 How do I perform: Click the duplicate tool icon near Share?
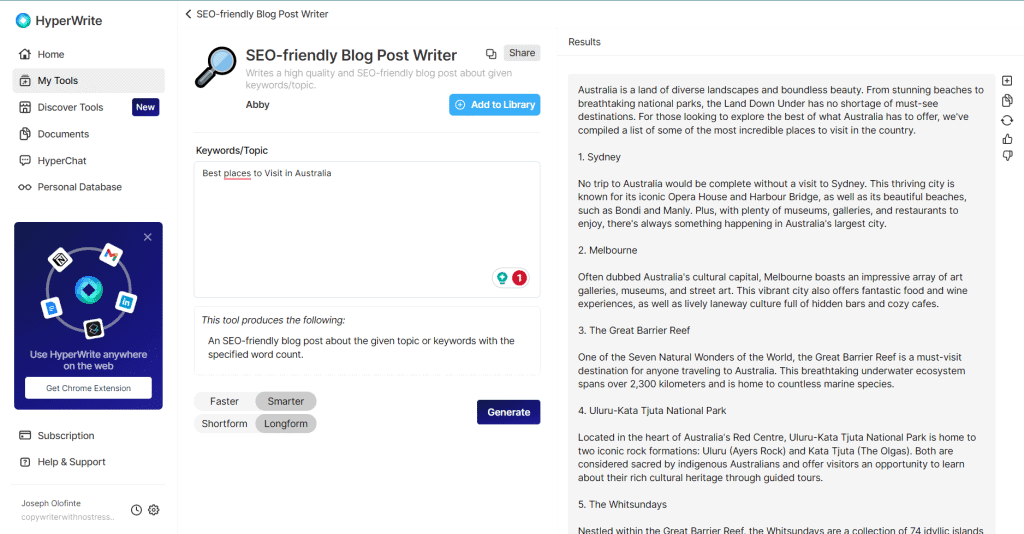coord(490,54)
